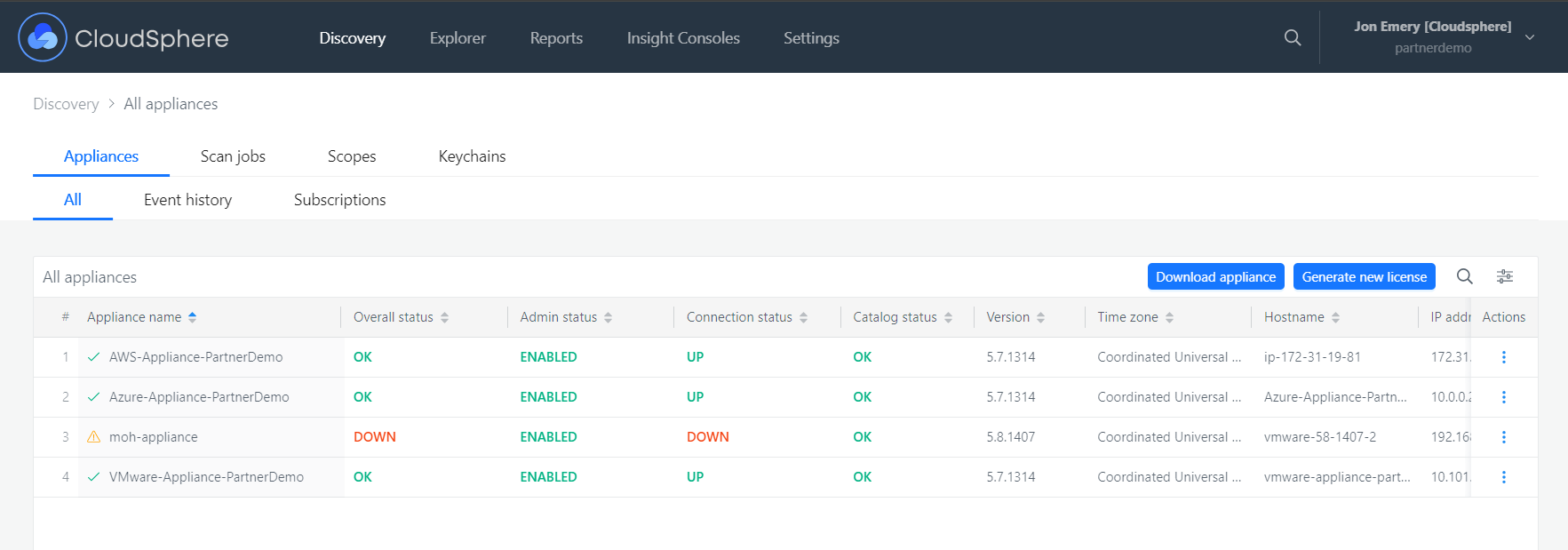Click the IP addr column header

1450,317
